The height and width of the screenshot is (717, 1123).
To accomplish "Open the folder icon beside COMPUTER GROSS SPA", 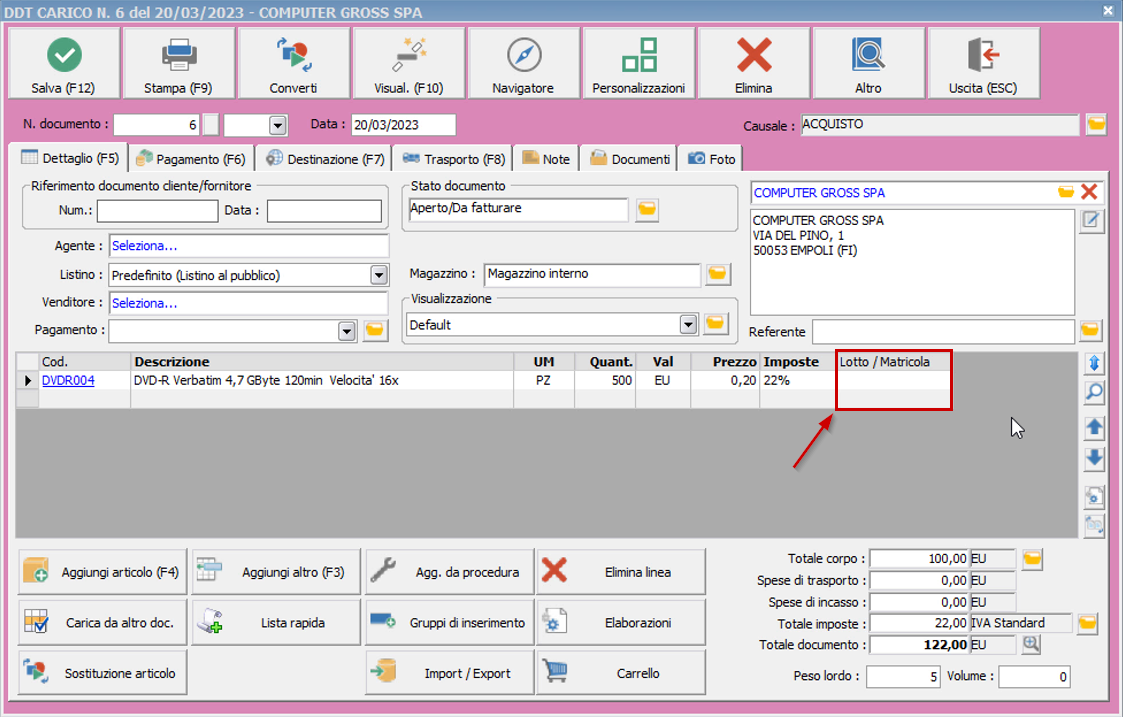I will pyautogui.click(x=1066, y=192).
